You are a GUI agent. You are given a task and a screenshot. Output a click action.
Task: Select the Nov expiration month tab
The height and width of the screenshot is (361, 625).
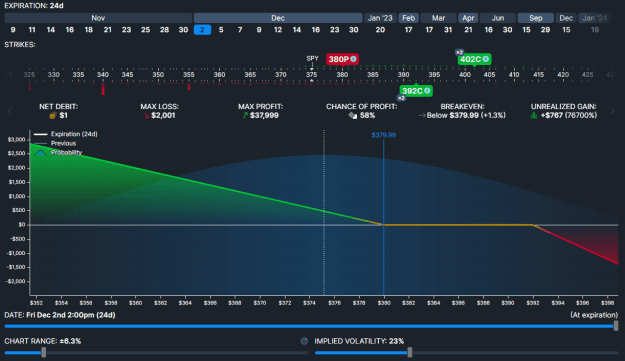(98, 18)
